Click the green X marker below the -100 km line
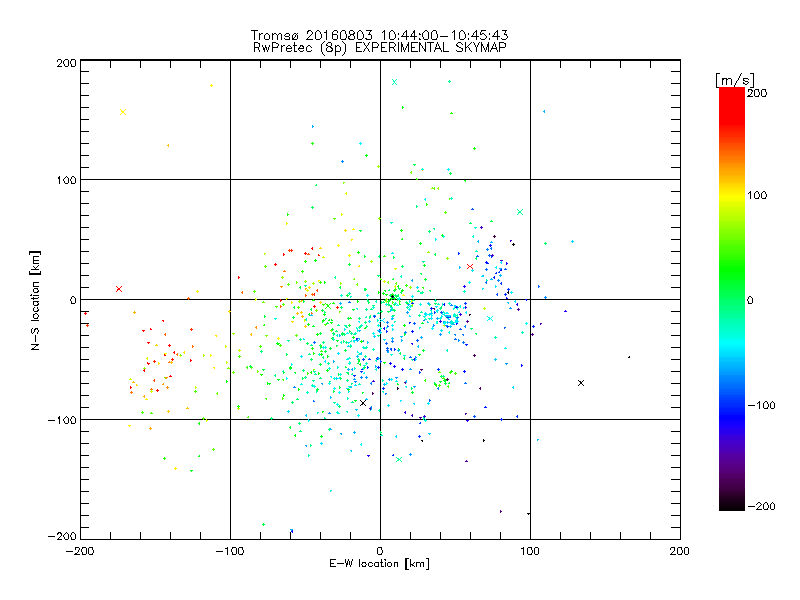Image resolution: width=800 pixels, height=600 pixels. pyautogui.click(x=399, y=459)
